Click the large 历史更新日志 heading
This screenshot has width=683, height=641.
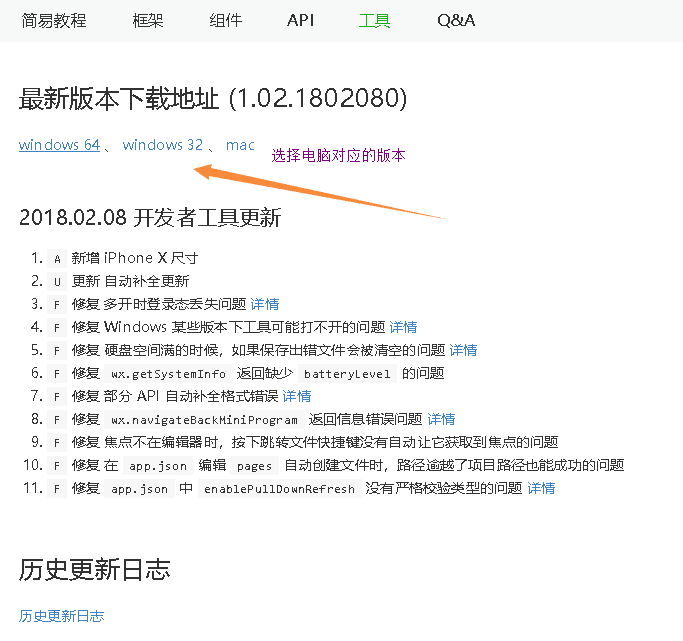(94, 569)
